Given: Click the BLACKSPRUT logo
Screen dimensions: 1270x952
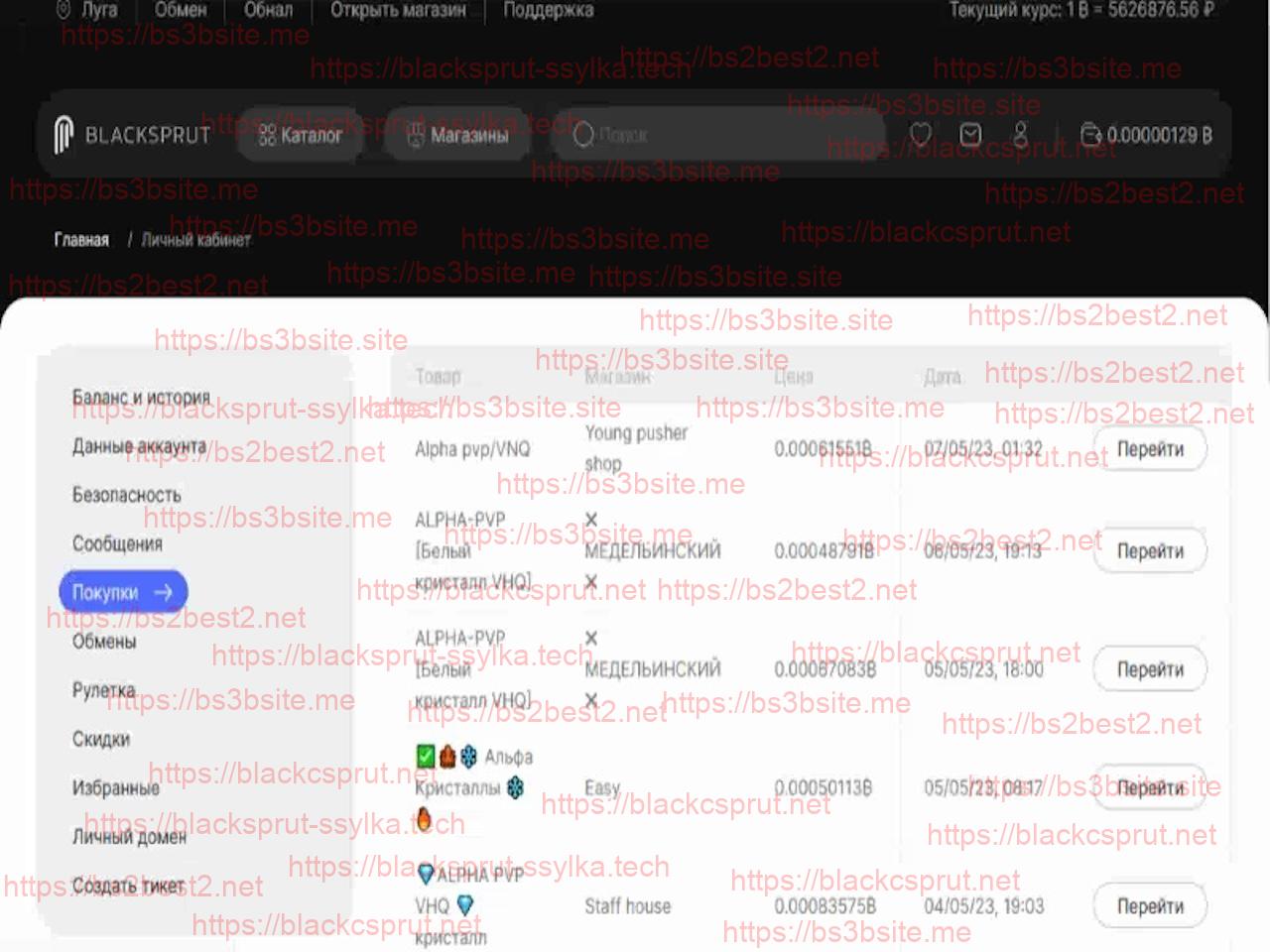Looking at the screenshot, I should click(x=133, y=135).
